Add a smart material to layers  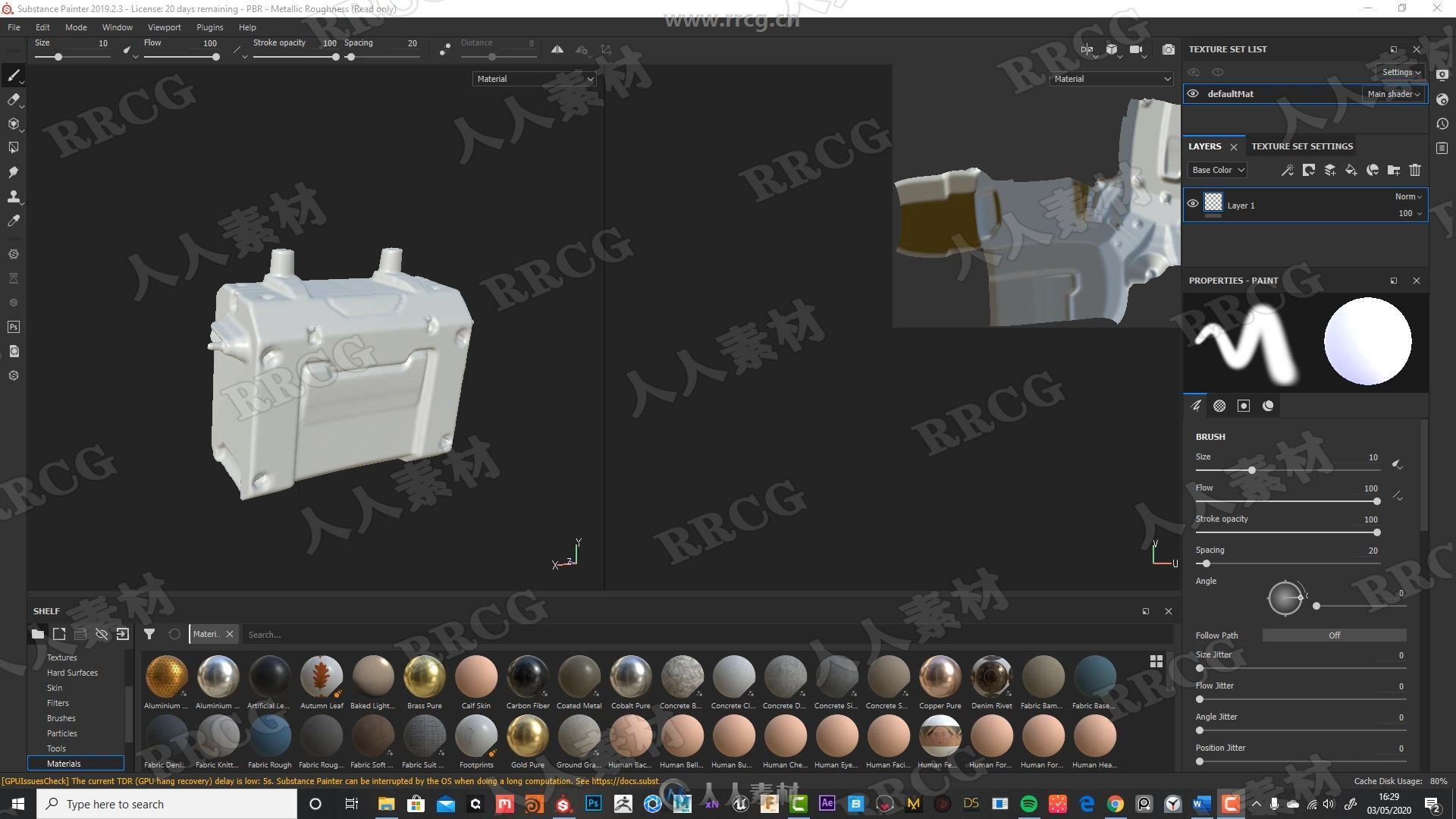[x=1372, y=170]
